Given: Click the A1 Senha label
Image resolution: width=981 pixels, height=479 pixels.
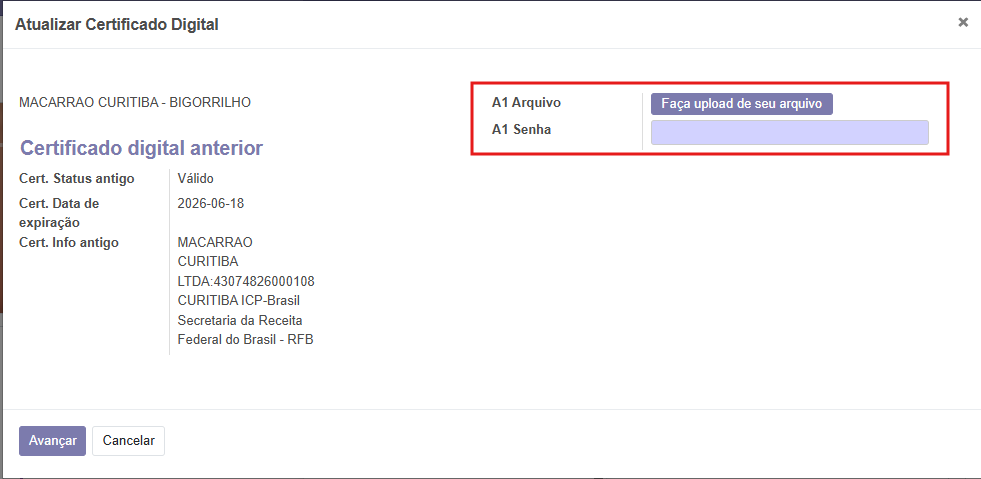Looking at the screenshot, I should click(x=521, y=129).
